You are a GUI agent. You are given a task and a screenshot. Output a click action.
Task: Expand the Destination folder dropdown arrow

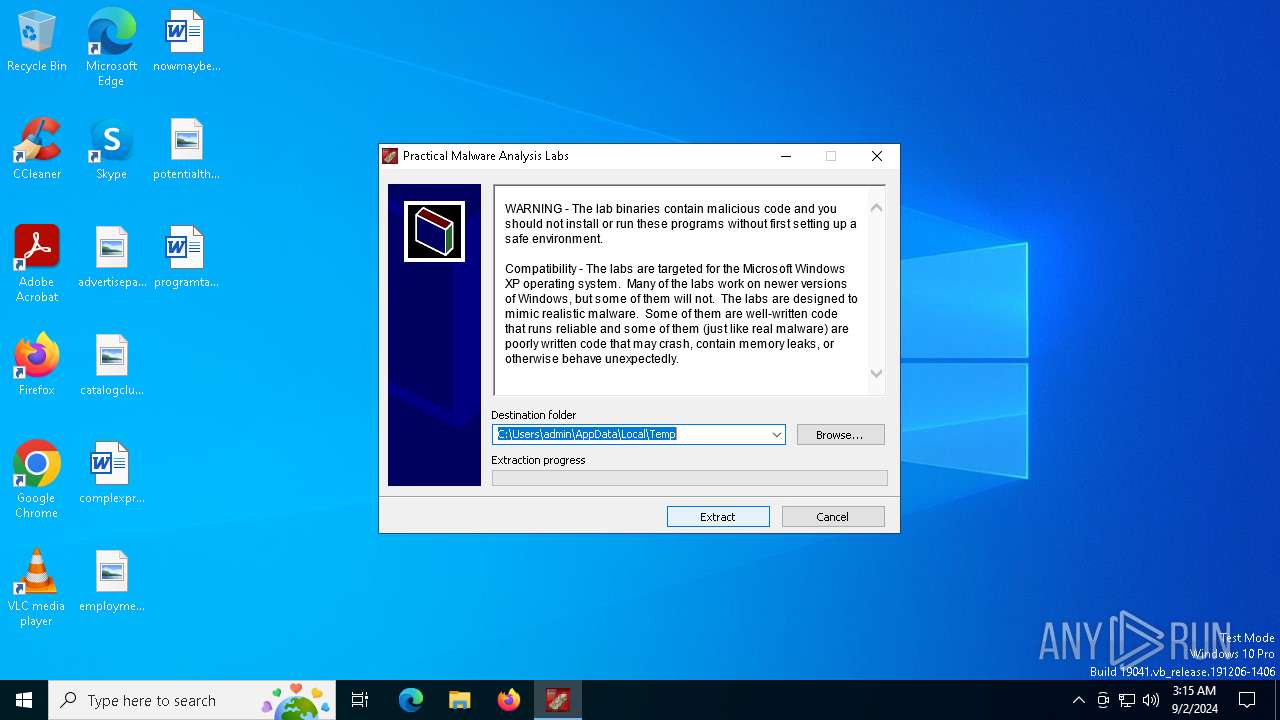click(x=776, y=435)
